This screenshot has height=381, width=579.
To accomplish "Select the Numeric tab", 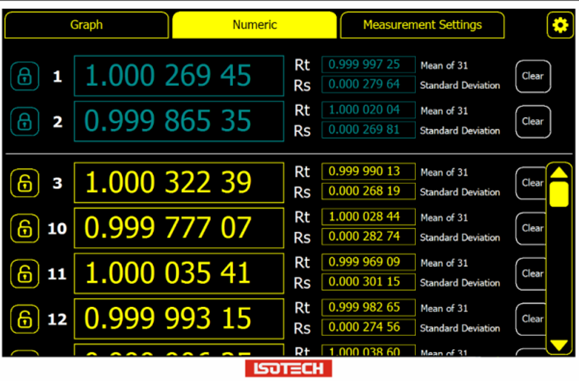I will click(254, 25).
